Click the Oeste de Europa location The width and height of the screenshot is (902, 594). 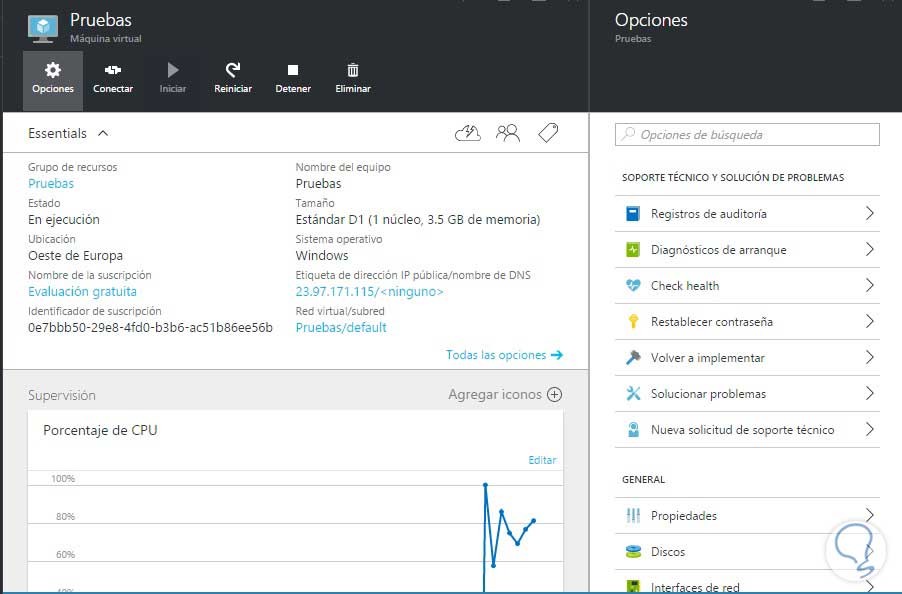[x=75, y=256]
